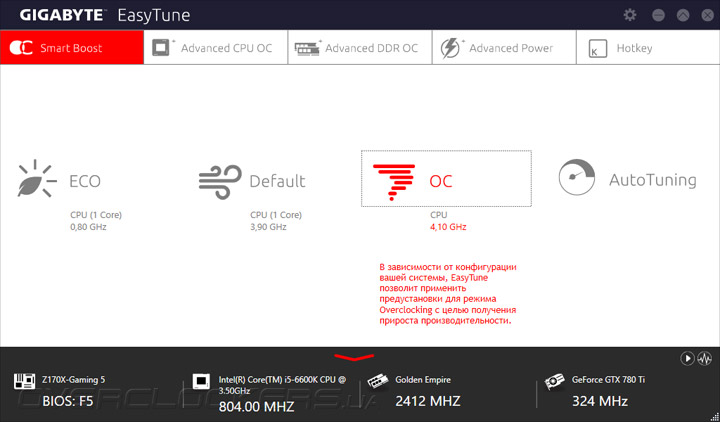The width and height of the screenshot is (720, 422).
Task: Start AutoTuning via the gauge icon
Action: 576,177
